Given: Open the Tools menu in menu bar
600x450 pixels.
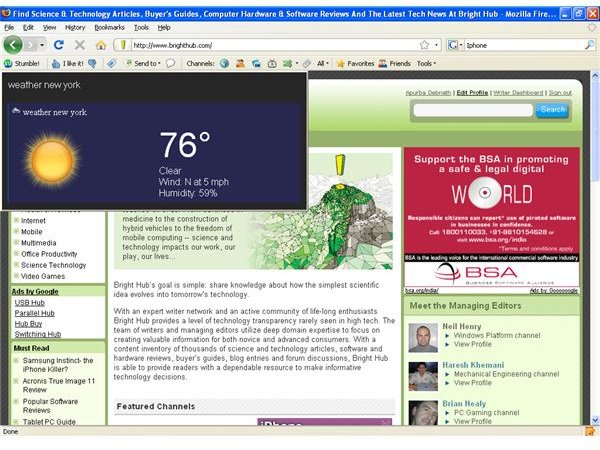Looking at the screenshot, I should click(x=141, y=28).
